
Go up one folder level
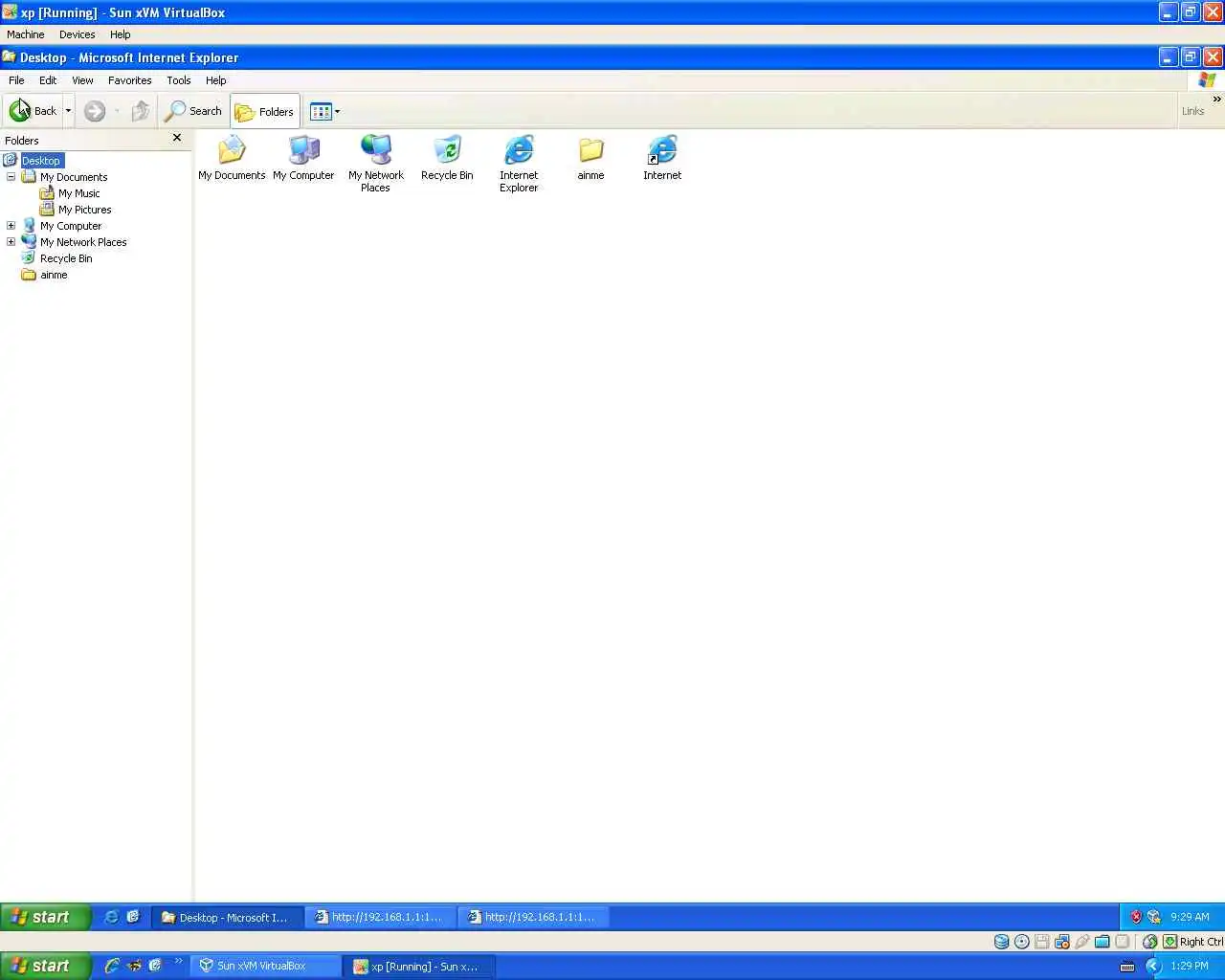pos(141,111)
